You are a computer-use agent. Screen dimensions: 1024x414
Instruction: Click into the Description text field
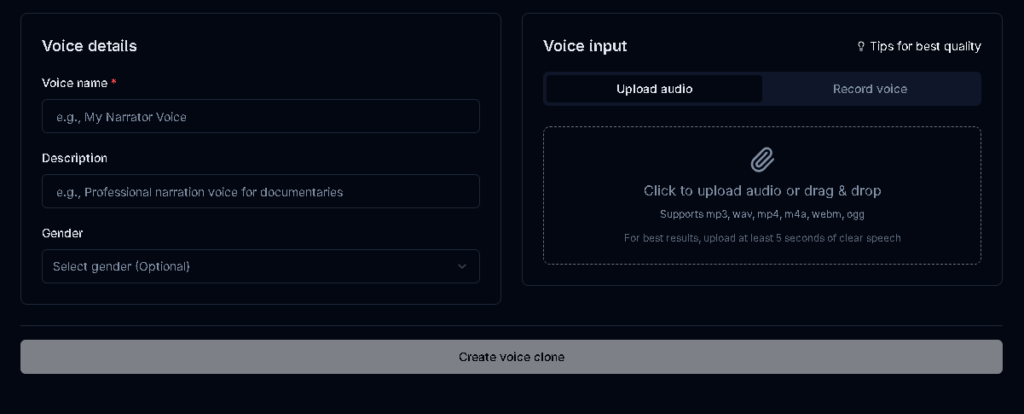click(260, 191)
